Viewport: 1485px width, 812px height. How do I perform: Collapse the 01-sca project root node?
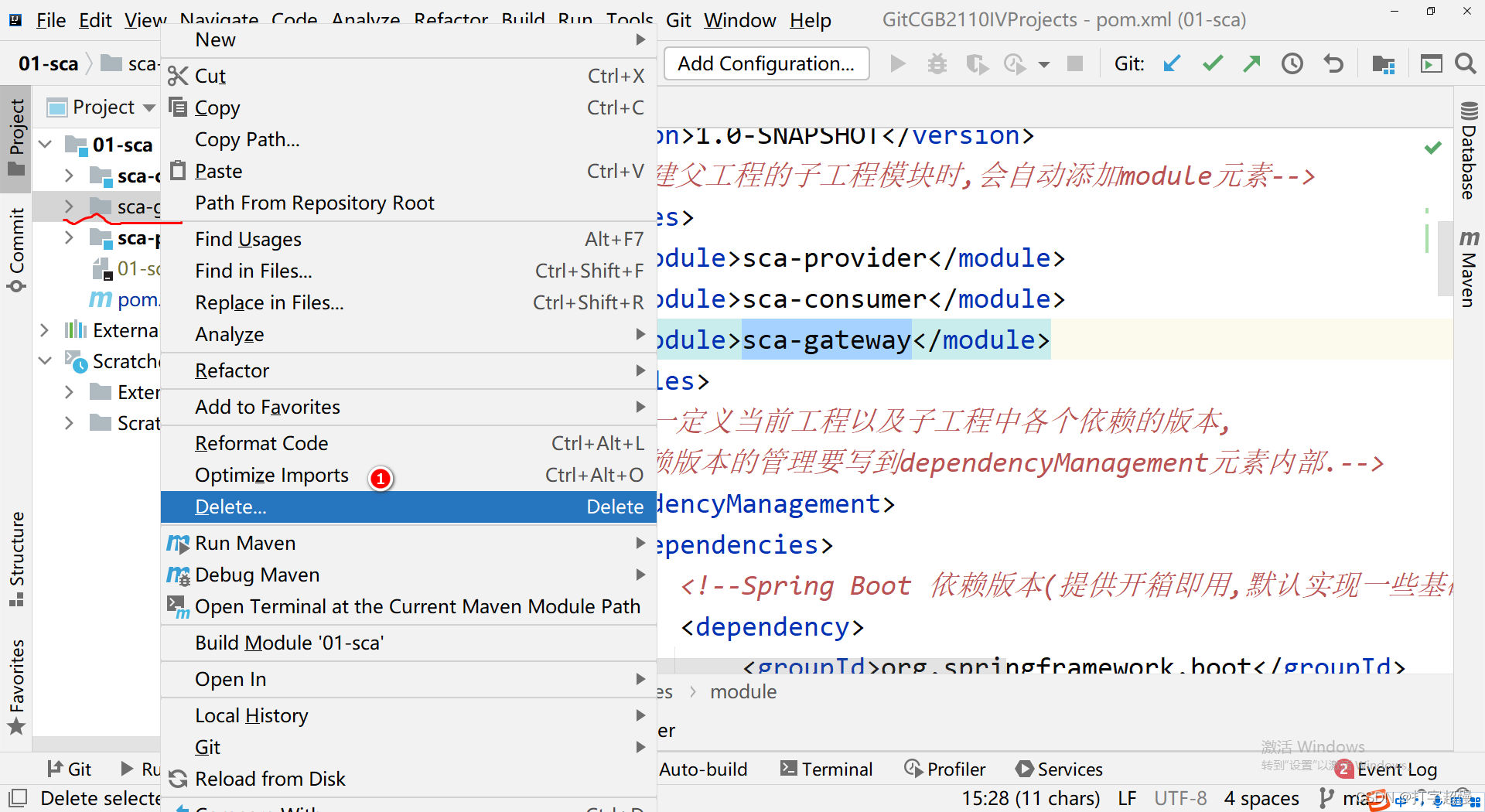pyautogui.click(x=45, y=145)
